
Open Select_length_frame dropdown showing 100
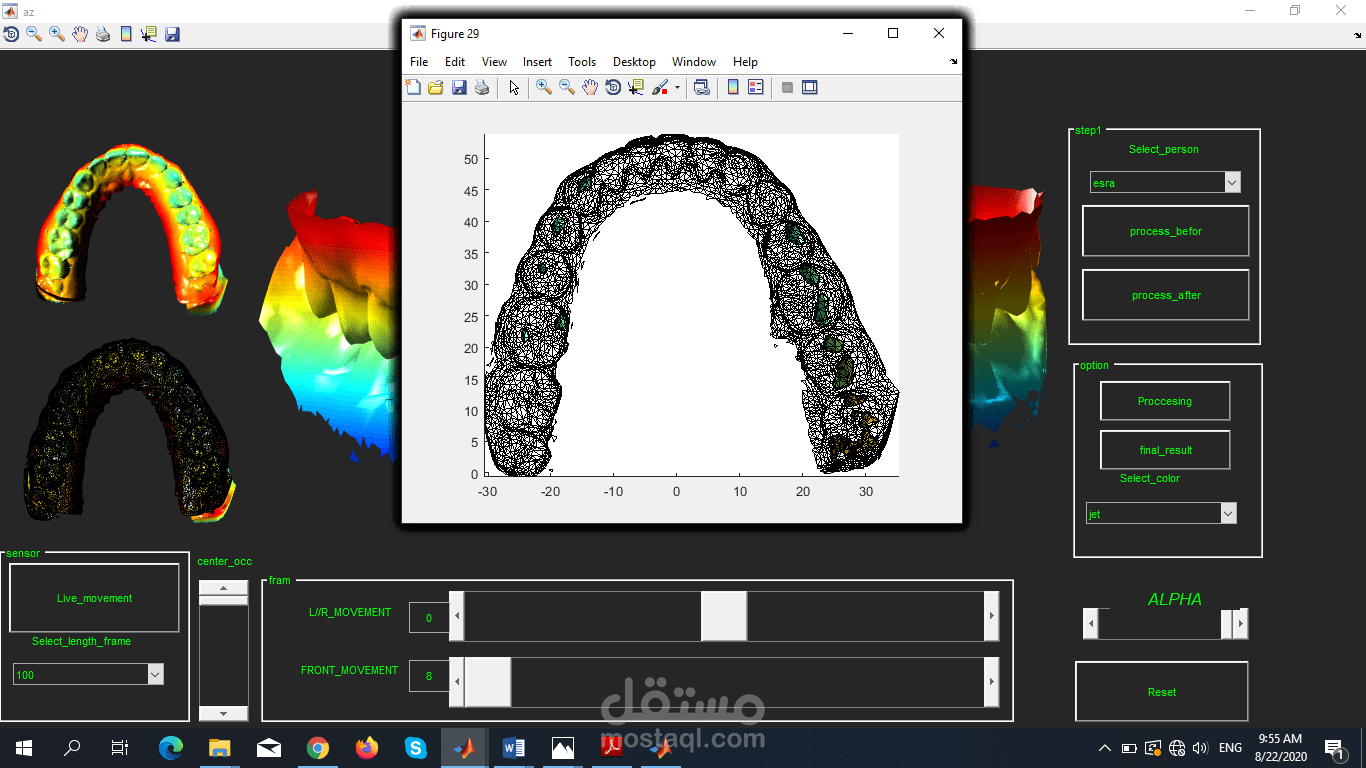coord(88,675)
